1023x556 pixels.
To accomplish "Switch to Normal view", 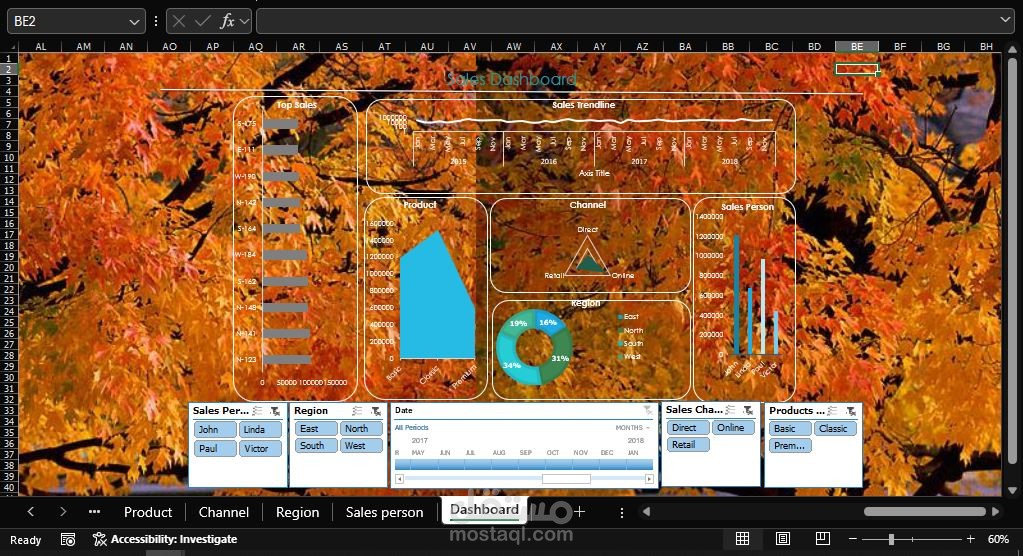I will [742, 539].
